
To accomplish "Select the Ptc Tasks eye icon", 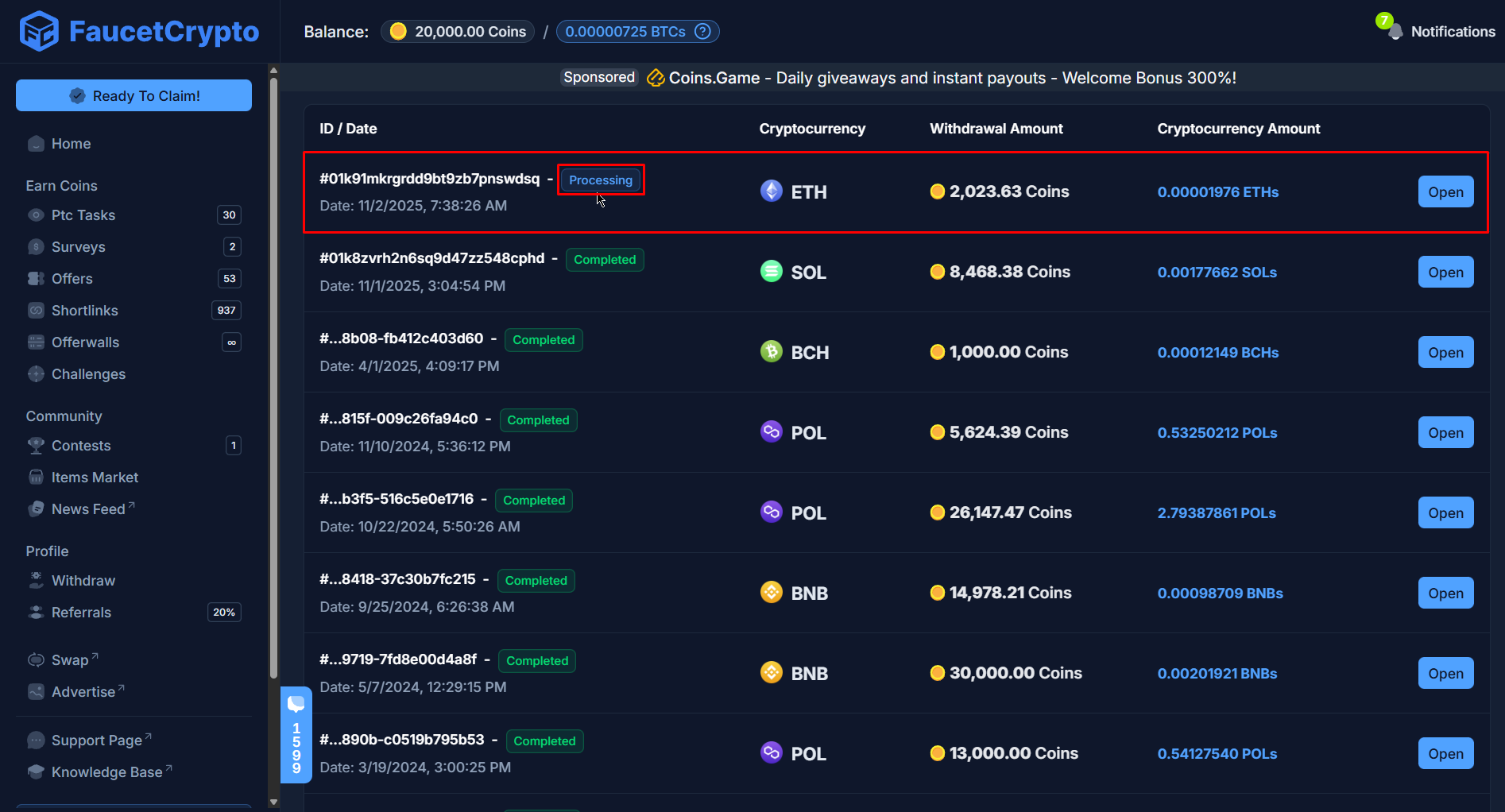I will click(36, 215).
